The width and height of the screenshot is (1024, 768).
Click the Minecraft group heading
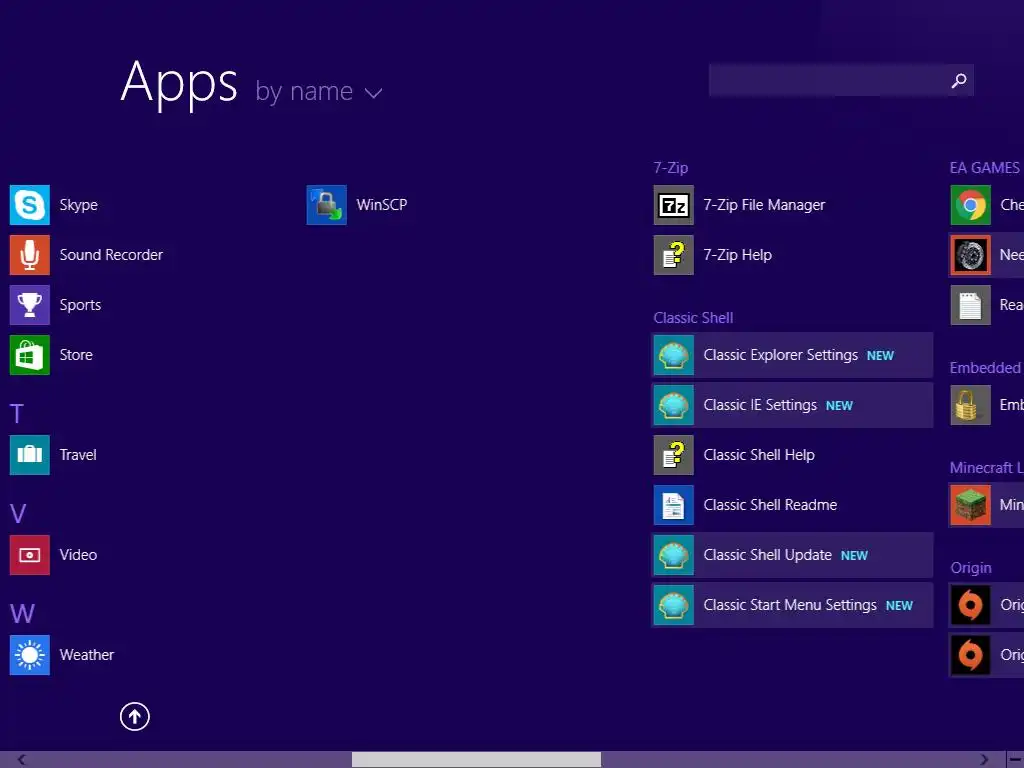click(x=986, y=468)
